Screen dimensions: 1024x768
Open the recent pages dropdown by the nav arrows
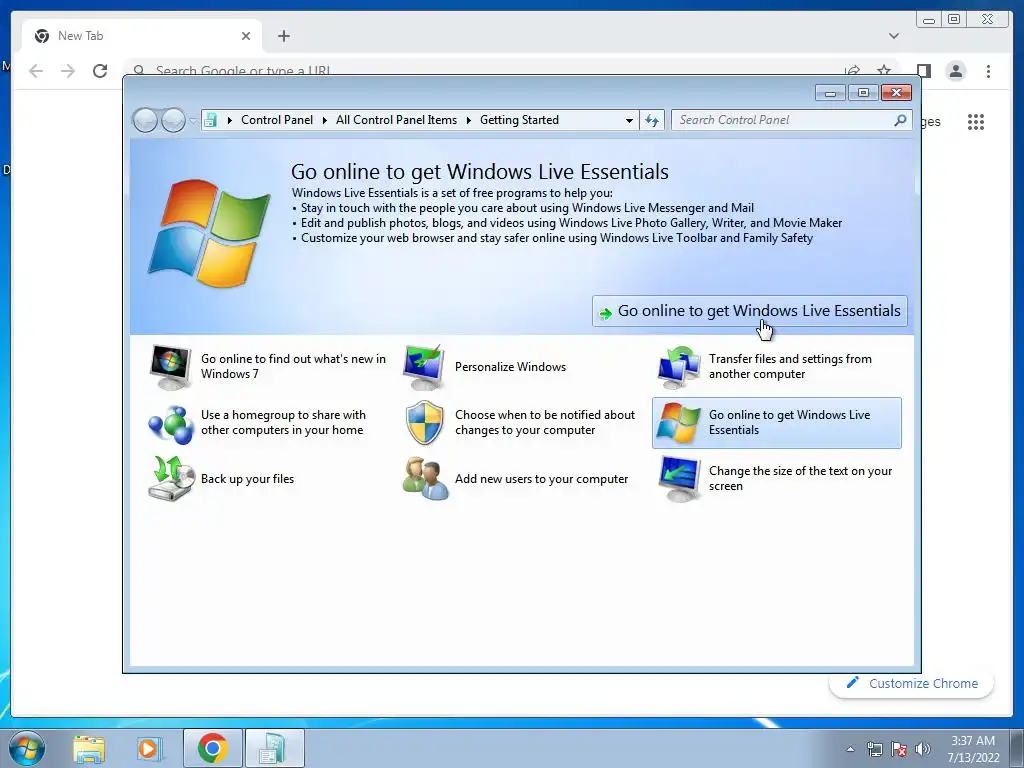(193, 120)
